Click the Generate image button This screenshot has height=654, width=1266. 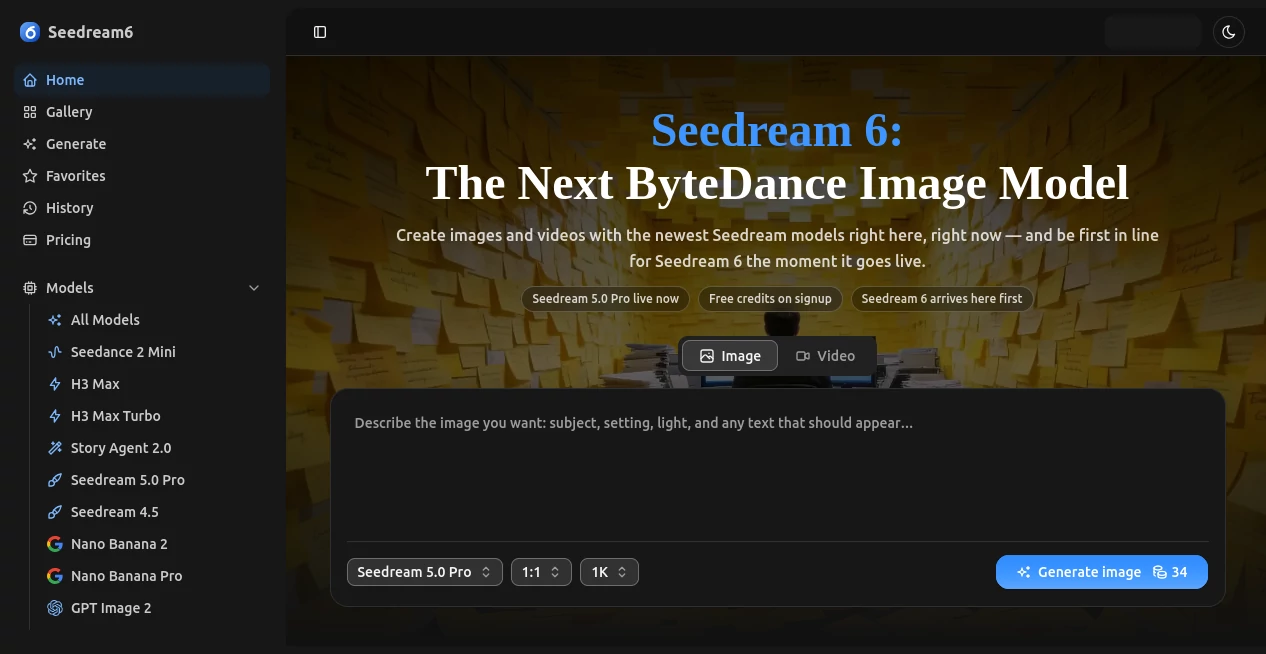pos(1102,572)
